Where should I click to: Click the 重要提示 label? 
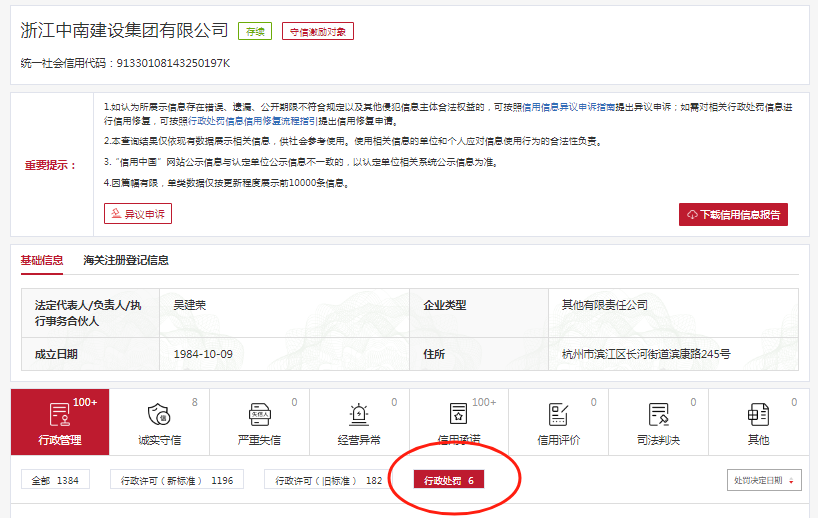(x=51, y=165)
